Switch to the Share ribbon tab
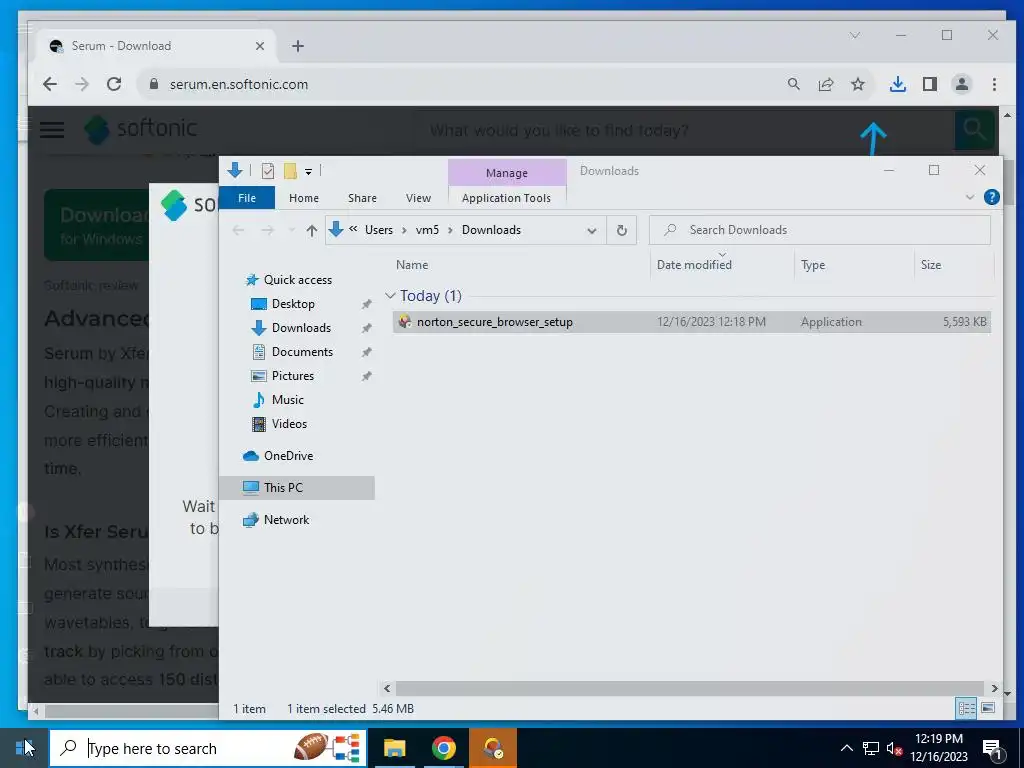 (362, 198)
